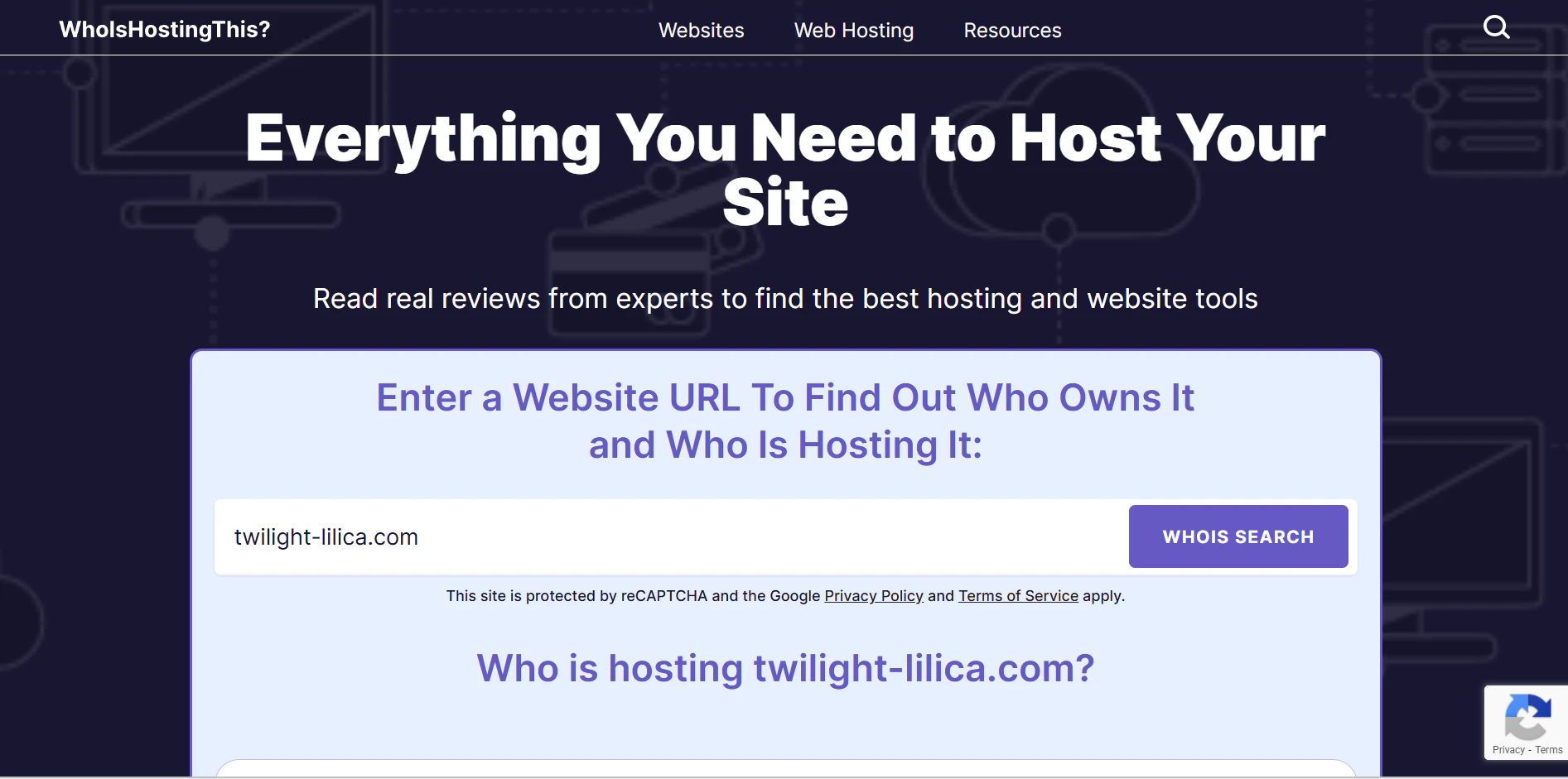Click Privacy link in reCAPTCHA badge
Screen dimensions: 1568x779
click(1508, 750)
